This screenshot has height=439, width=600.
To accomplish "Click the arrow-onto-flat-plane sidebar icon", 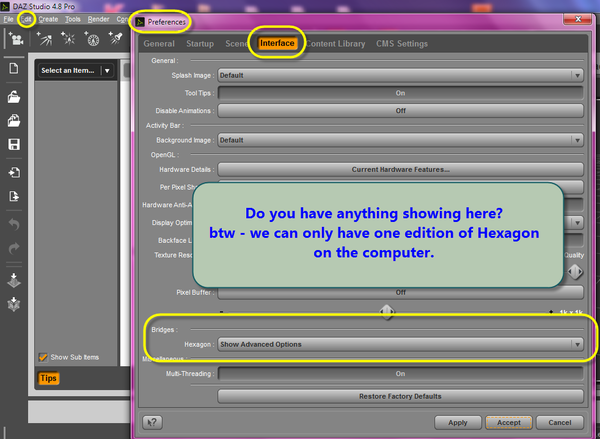I will click(x=14, y=280).
